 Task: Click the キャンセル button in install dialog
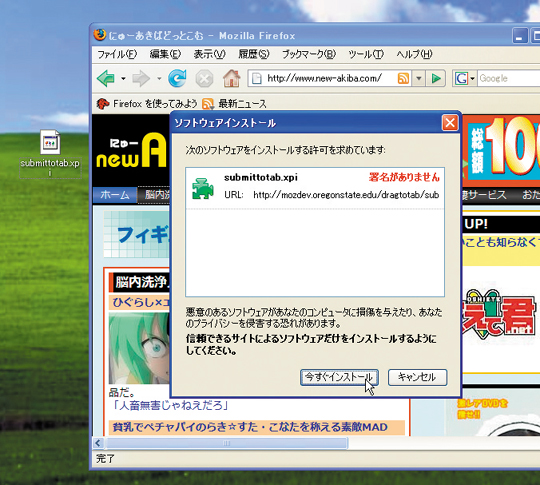(417, 377)
